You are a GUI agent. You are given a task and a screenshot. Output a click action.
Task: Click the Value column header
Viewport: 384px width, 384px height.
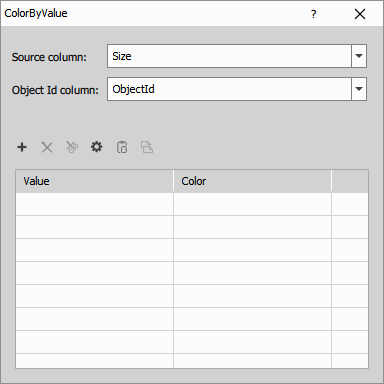[94, 181]
